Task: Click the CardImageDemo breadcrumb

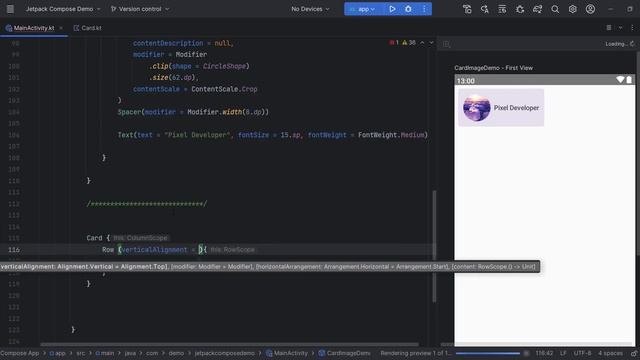Action: [x=344, y=353]
